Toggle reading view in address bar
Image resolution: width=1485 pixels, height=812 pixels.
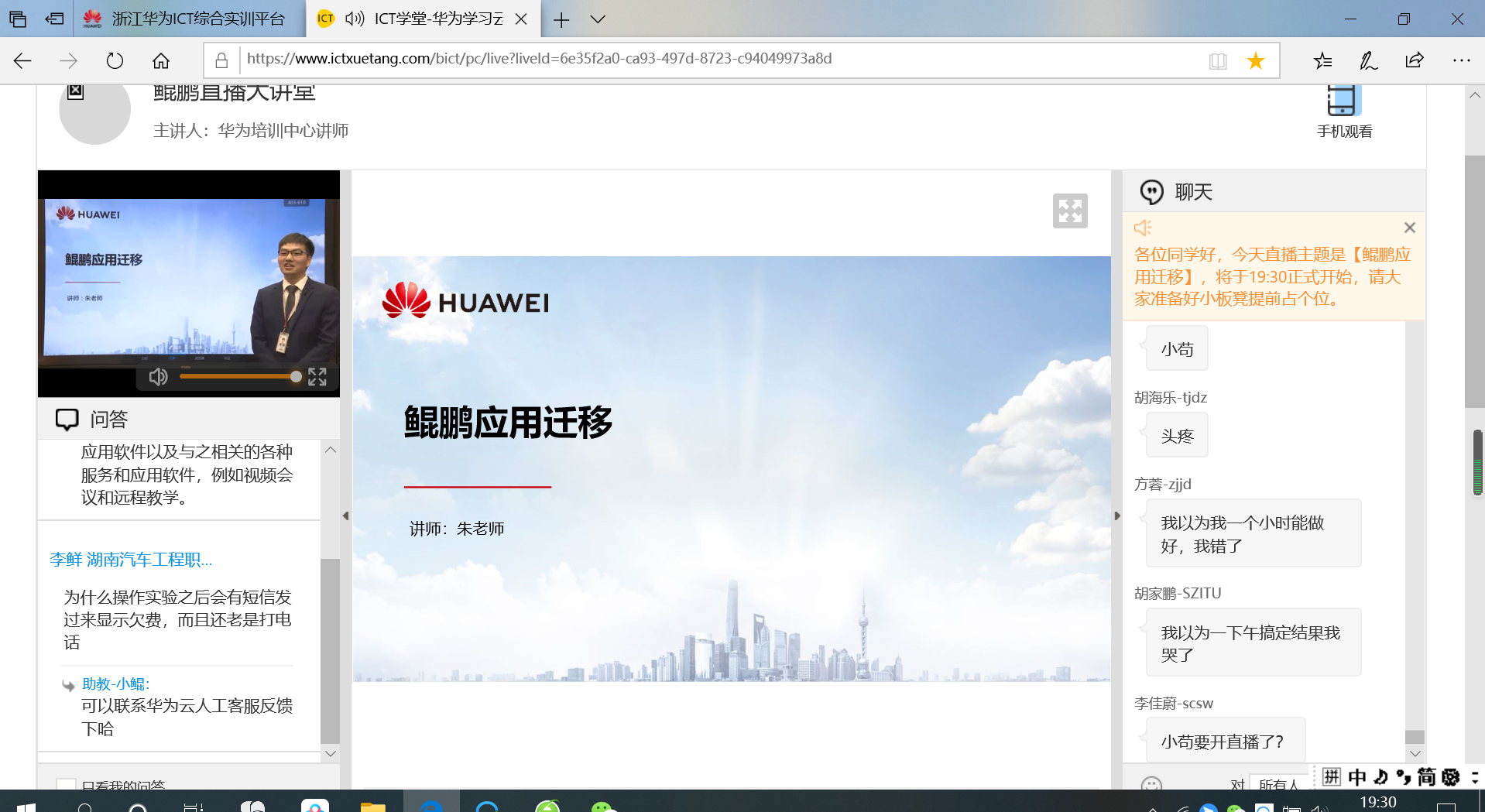coord(1218,60)
